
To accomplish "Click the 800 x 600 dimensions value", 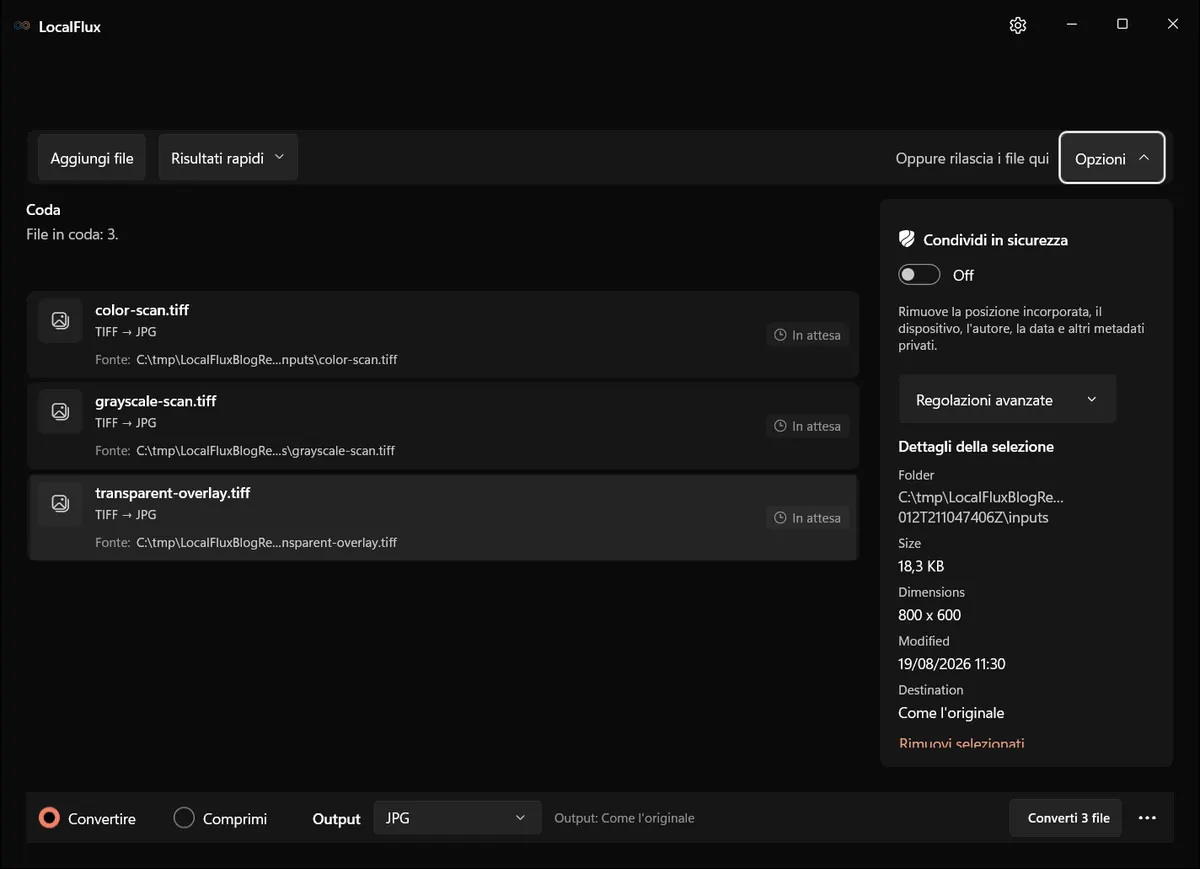I will [x=930, y=615].
